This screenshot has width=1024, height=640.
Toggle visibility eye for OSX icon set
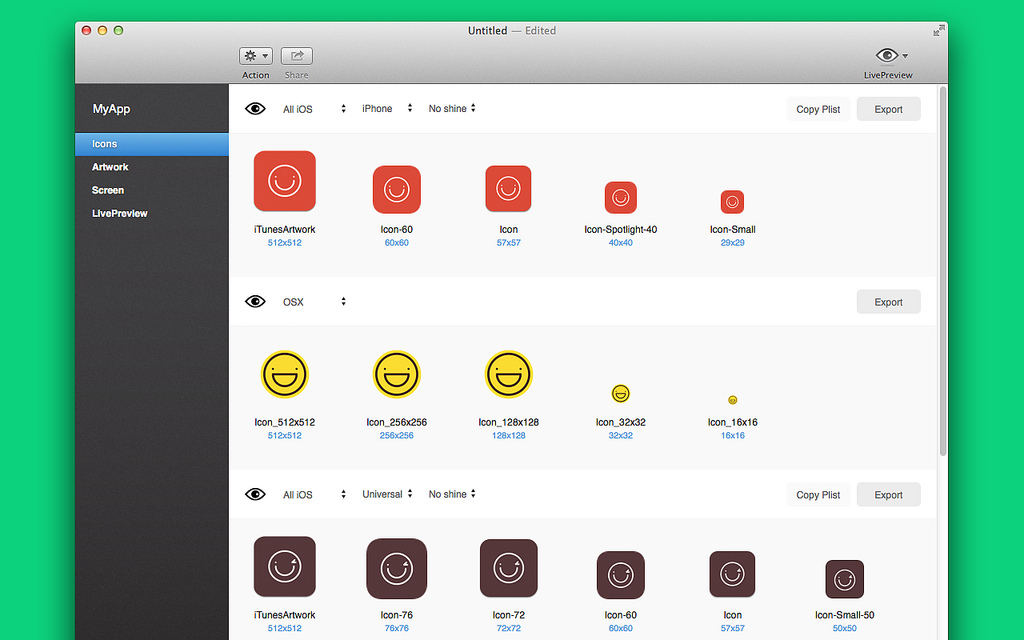(x=255, y=301)
